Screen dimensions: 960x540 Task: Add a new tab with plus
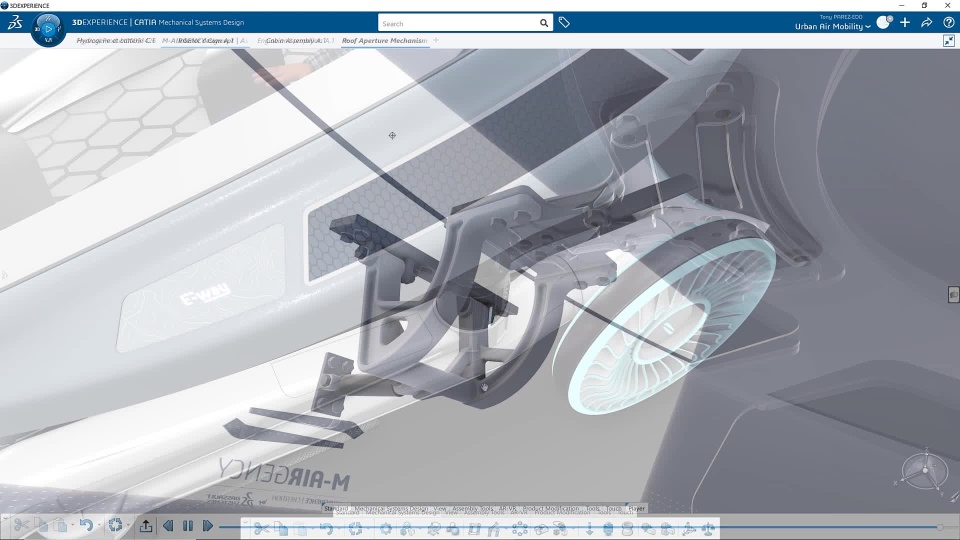436,40
